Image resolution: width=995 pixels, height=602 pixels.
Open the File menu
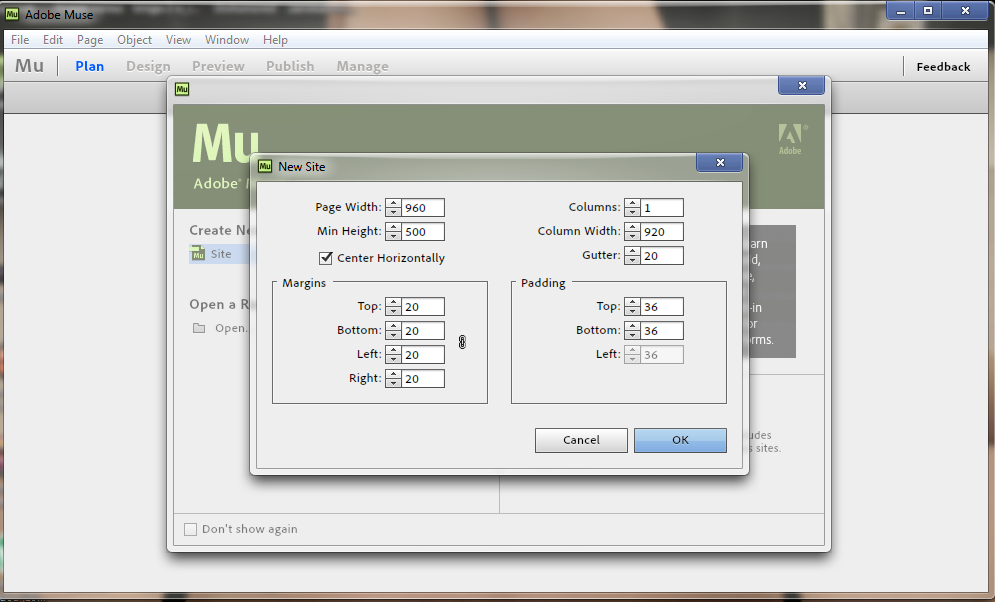20,39
